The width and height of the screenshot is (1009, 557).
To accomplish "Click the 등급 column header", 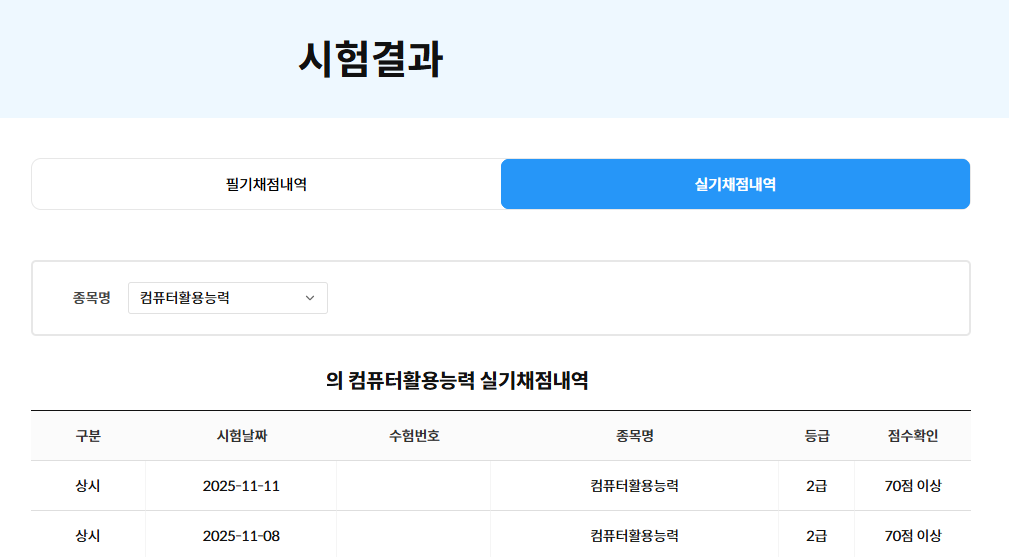I will (816, 436).
